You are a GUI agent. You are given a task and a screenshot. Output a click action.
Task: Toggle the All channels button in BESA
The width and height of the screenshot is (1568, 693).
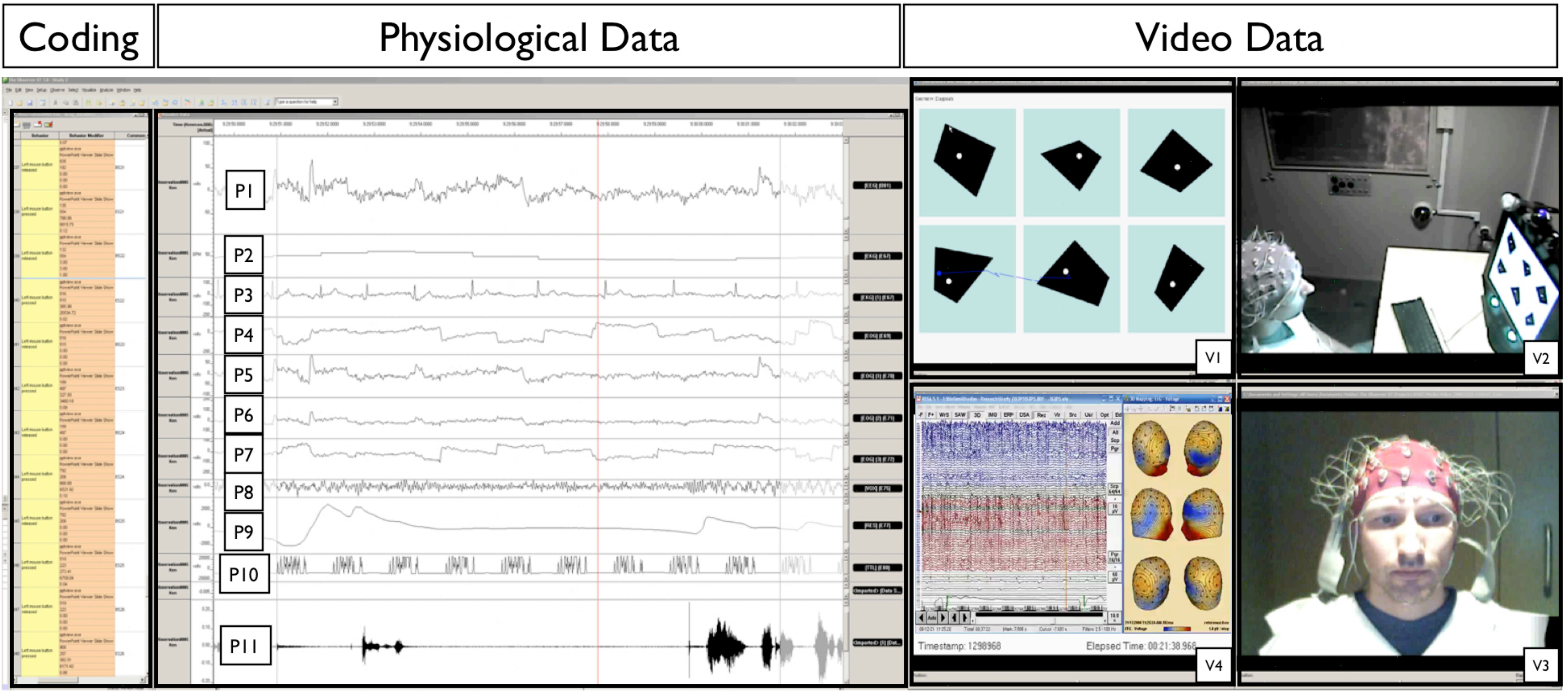coord(1115,433)
